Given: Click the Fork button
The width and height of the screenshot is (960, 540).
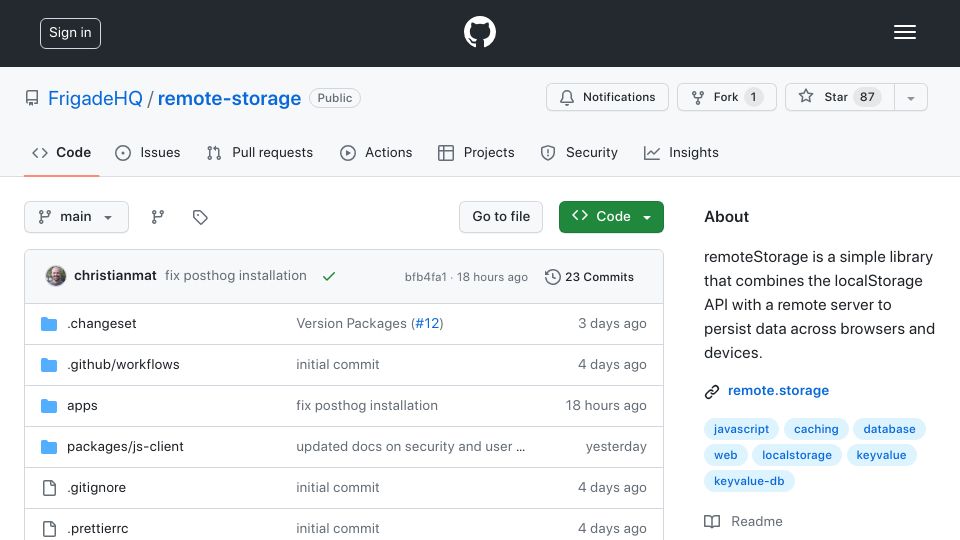Looking at the screenshot, I should point(727,97).
